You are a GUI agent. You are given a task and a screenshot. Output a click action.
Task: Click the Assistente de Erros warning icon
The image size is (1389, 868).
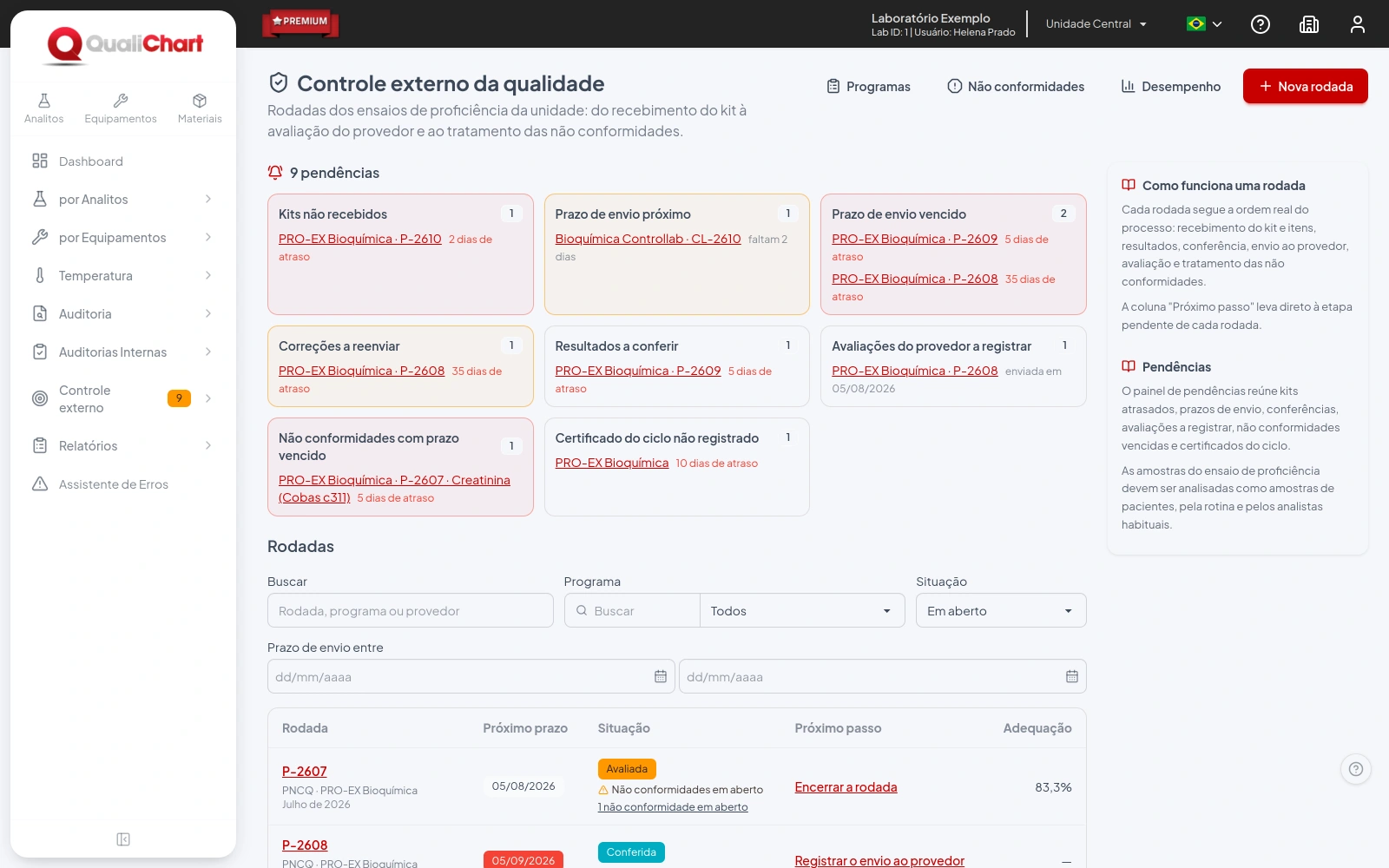40,483
